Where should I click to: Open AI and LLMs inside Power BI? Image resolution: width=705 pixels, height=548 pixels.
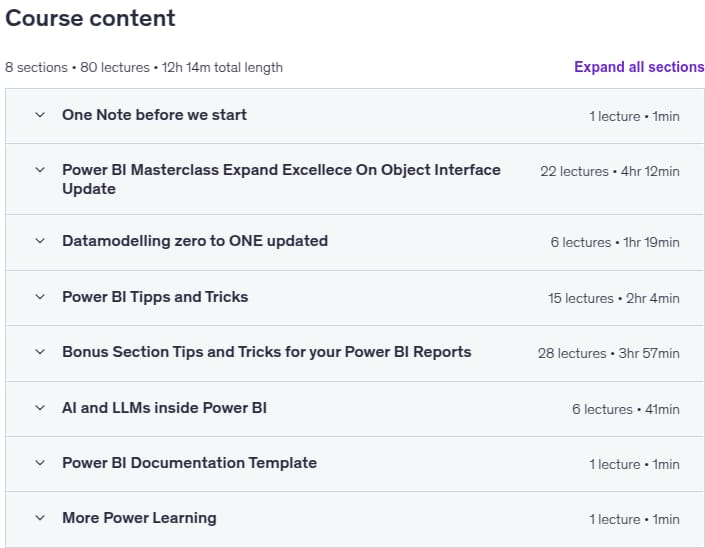click(164, 408)
